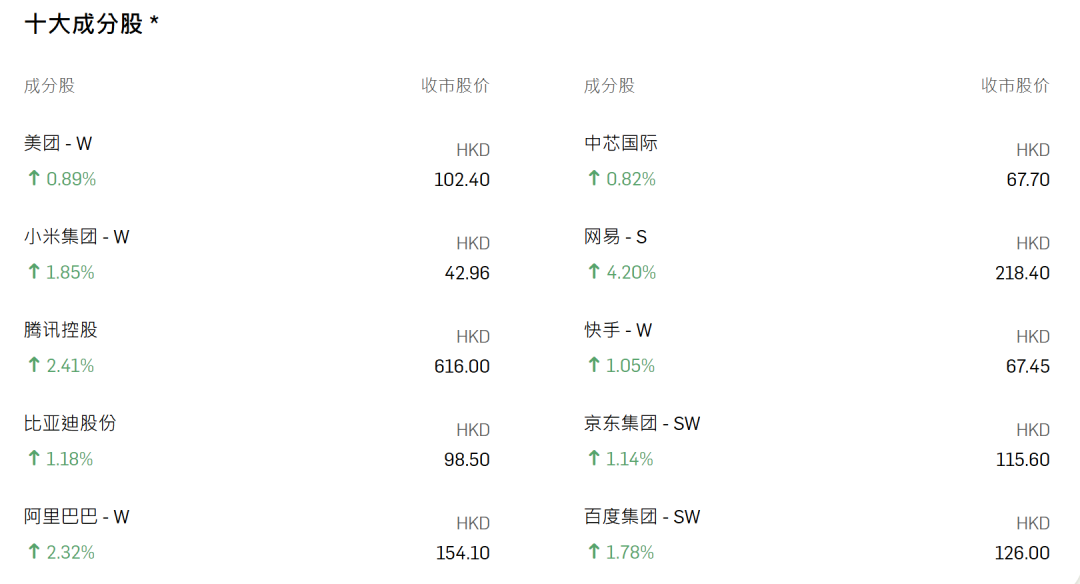Screen dimensions: 1080x584
Task: Open 京东集团 - SW stock entry
Action: [642, 424]
